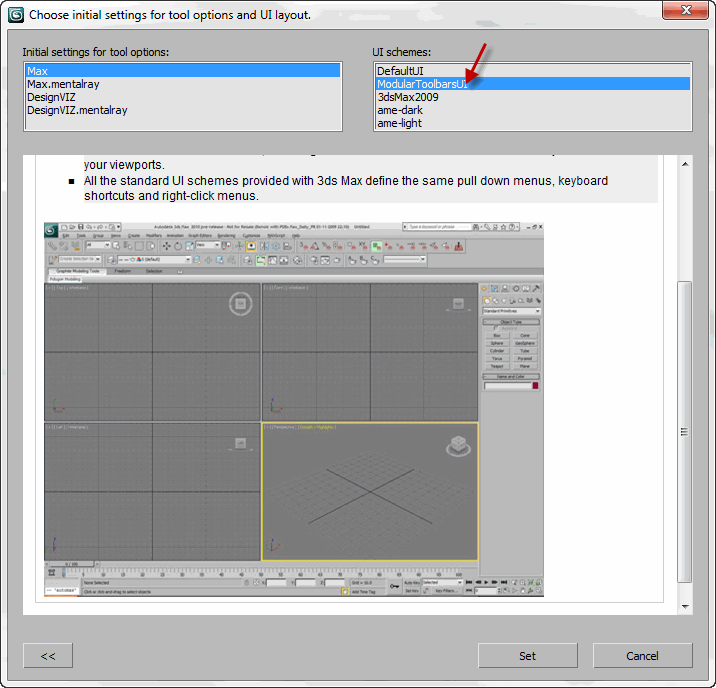Viewport: 716px width, 688px height.
Task: Click the preview pane scrollbar thumb
Action: point(685,430)
